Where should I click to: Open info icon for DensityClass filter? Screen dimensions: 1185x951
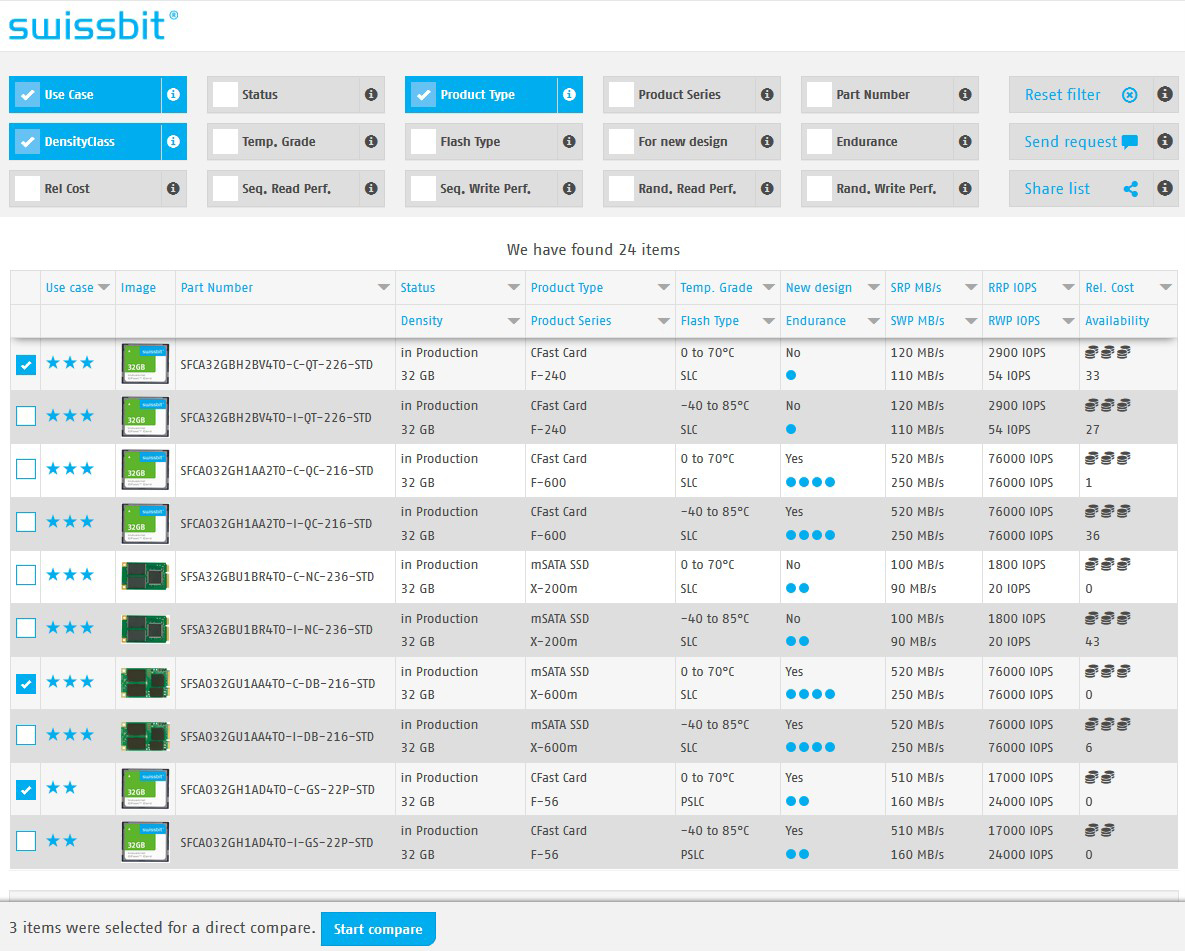pyautogui.click(x=173, y=141)
